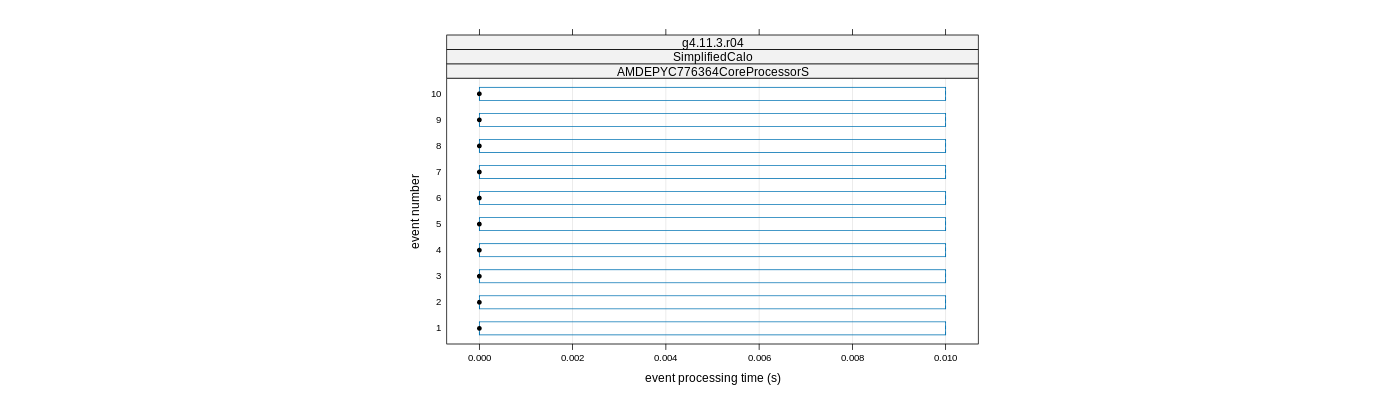Select the bar for event 3

[x=712, y=276]
